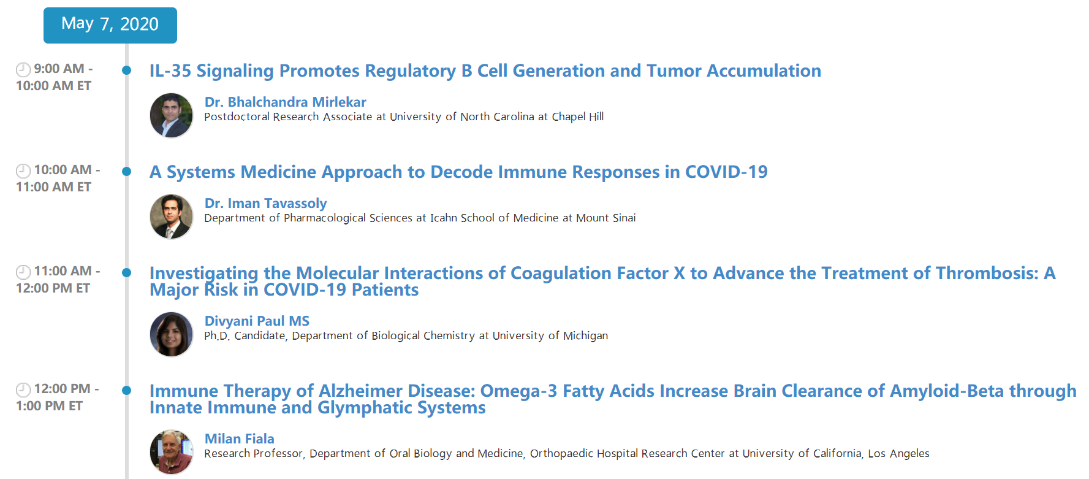Screen dimensions: 1089x479
Task: Select speaker name Milan Fiala
Action: click(238, 438)
